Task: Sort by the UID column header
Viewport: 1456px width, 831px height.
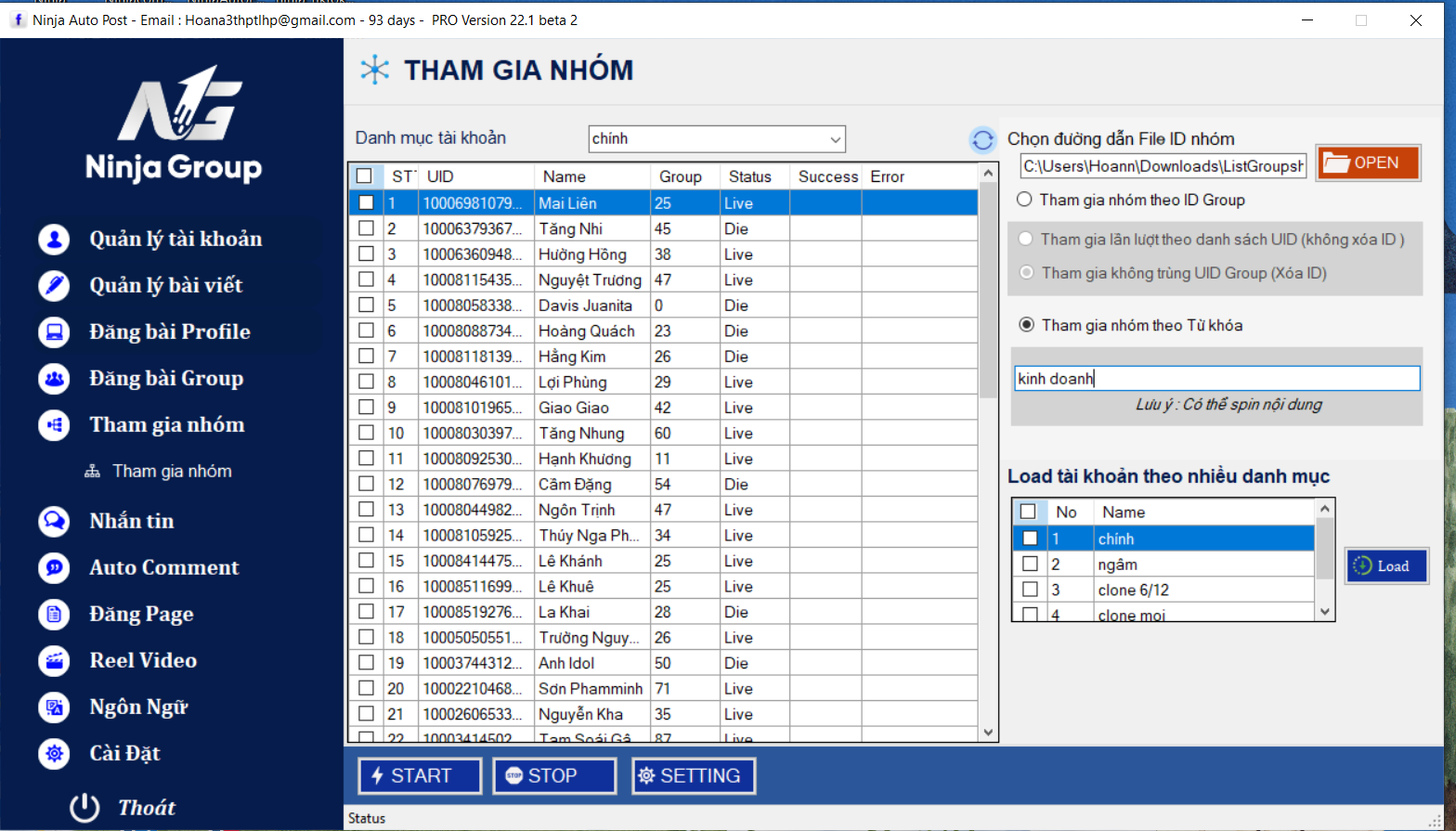Action: click(477, 176)
